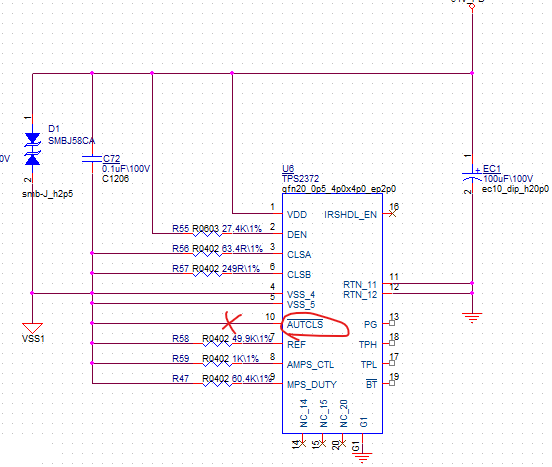Image resolution: width=552 pixels, height=467 pixels.
Task: Click the IRSHDL_EN pin name
Action: (350, 215)
